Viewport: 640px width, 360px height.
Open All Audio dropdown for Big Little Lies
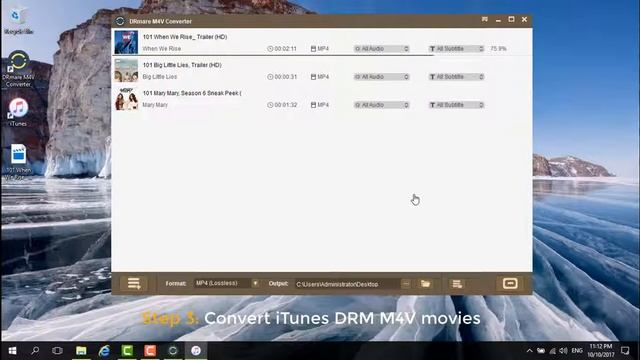pyautogui.click(x=381, y=77)
